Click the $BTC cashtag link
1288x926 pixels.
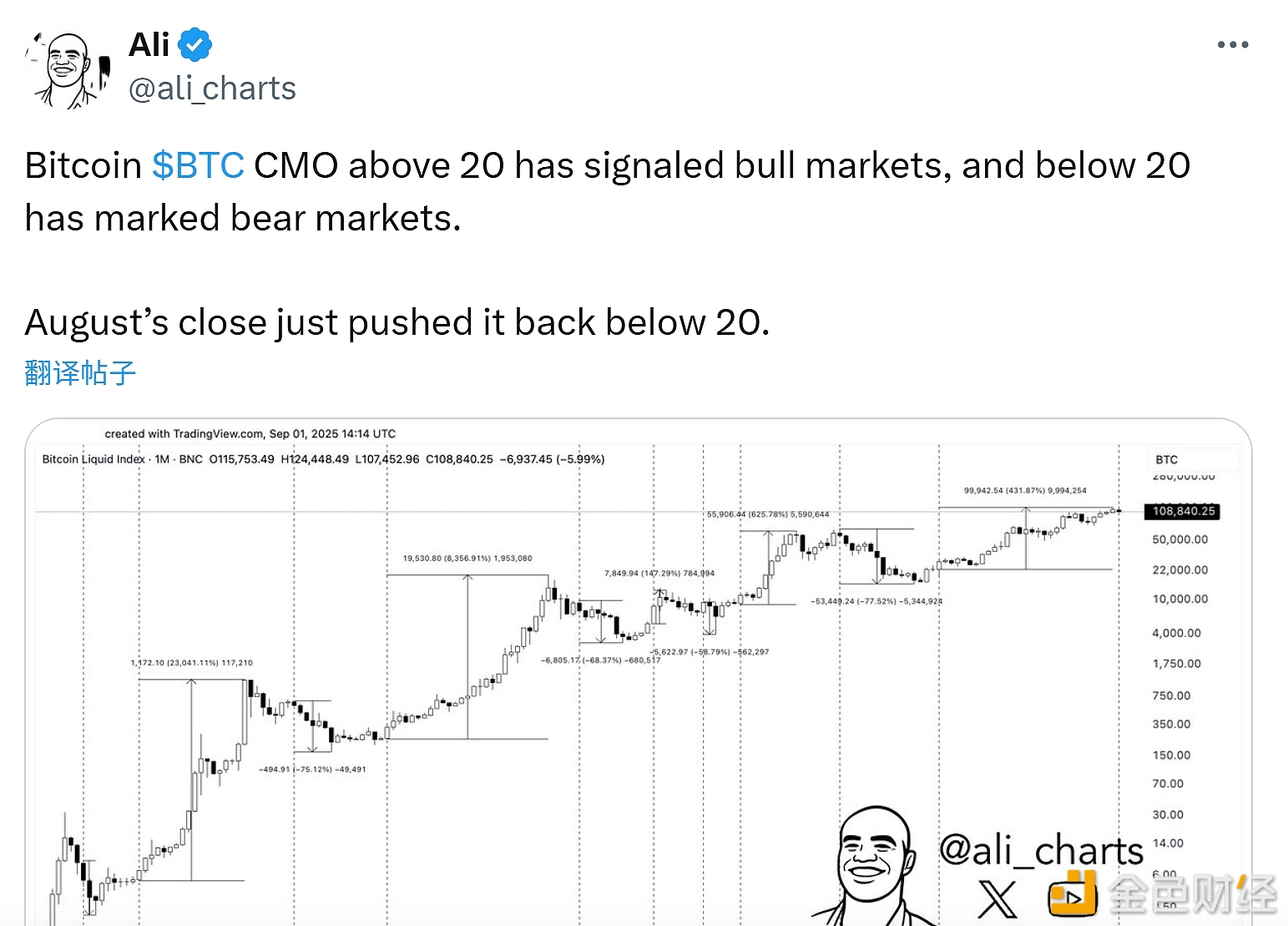pos(198,165)
